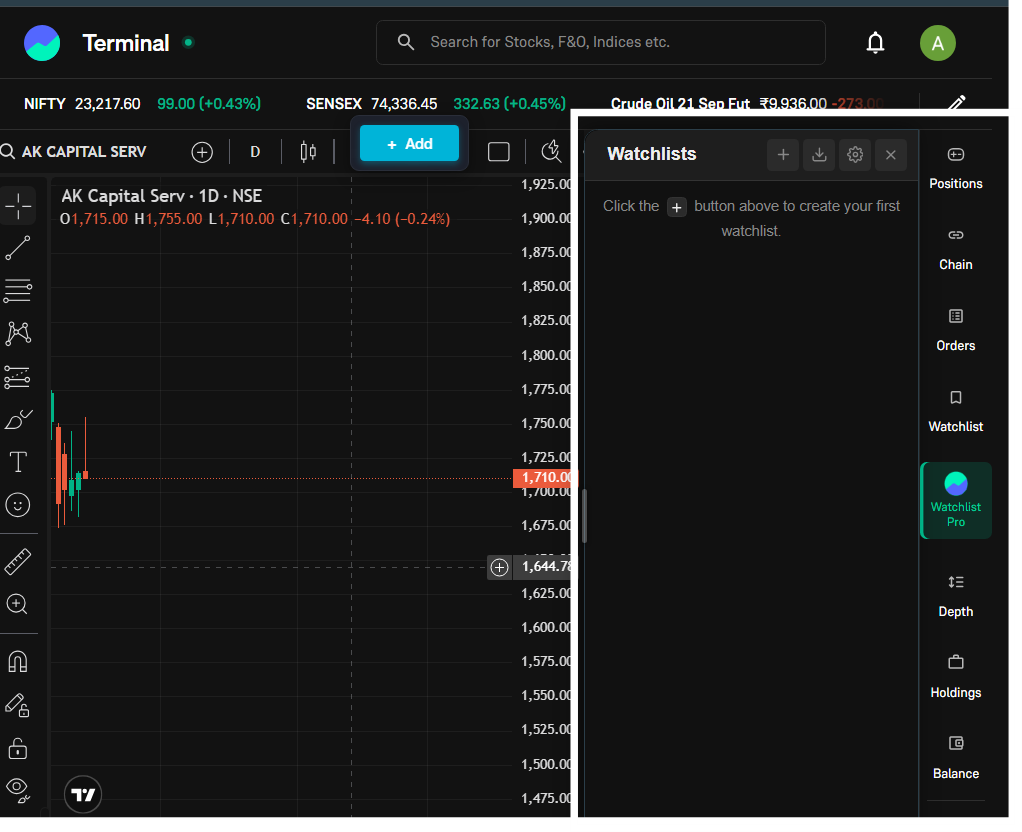This screenshot has height=832, width=1022.
Task: Select the ruler measure tool
Action: click(18, 562)
